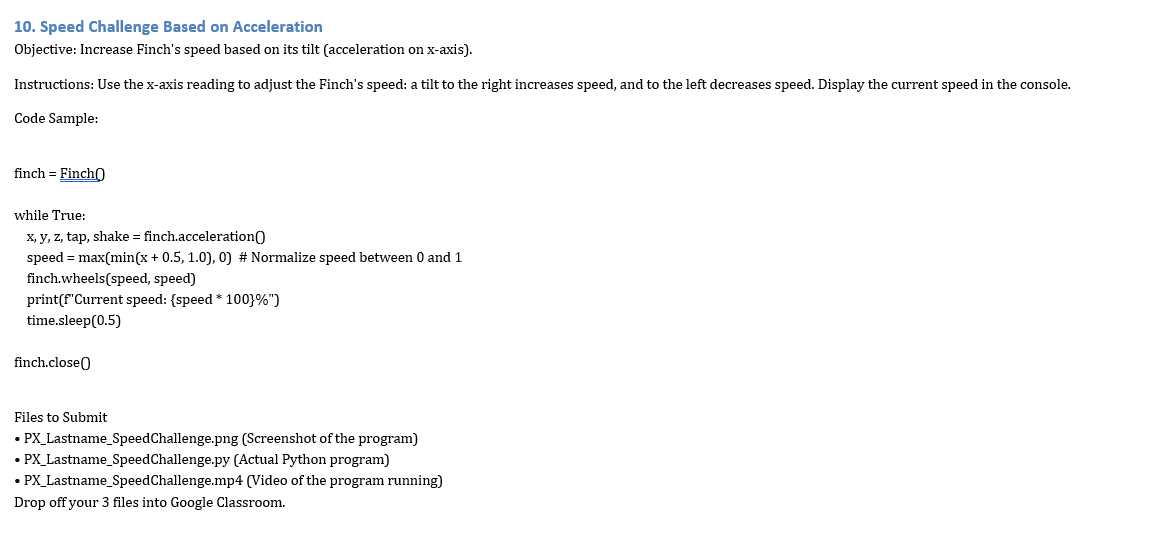Viewport: 1175px width, 559px height.
Task: Click the SpeedChallenge.png file bullet
Action: coord(220,439)
